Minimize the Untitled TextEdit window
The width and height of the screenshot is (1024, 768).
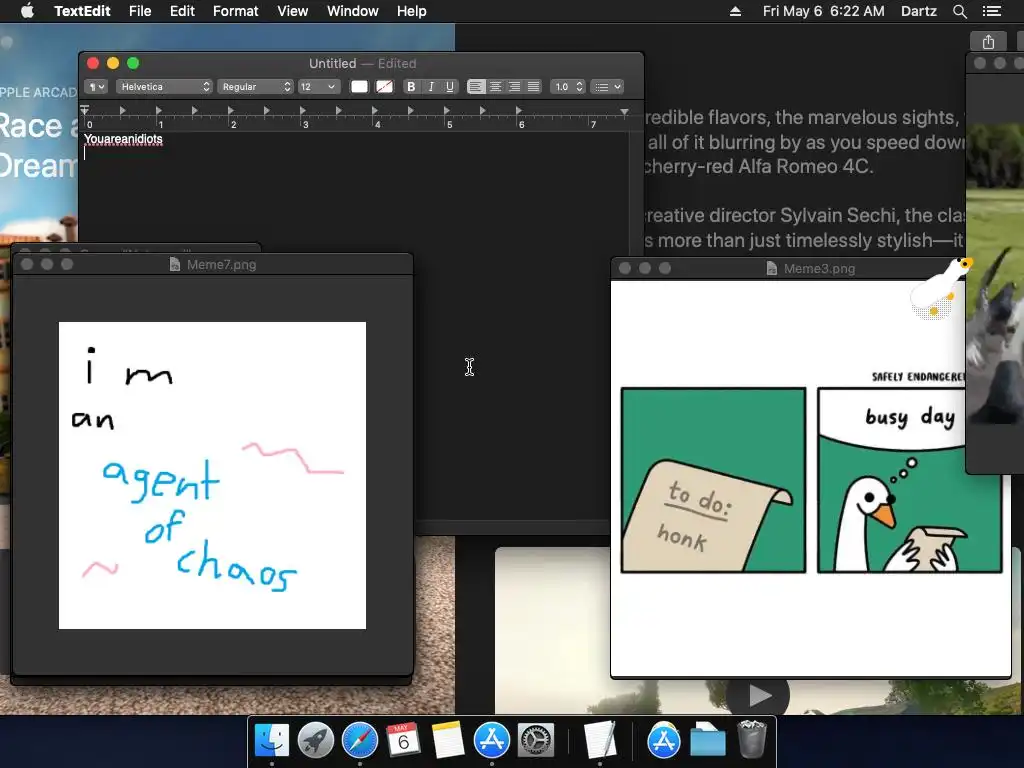pos(113,63)
